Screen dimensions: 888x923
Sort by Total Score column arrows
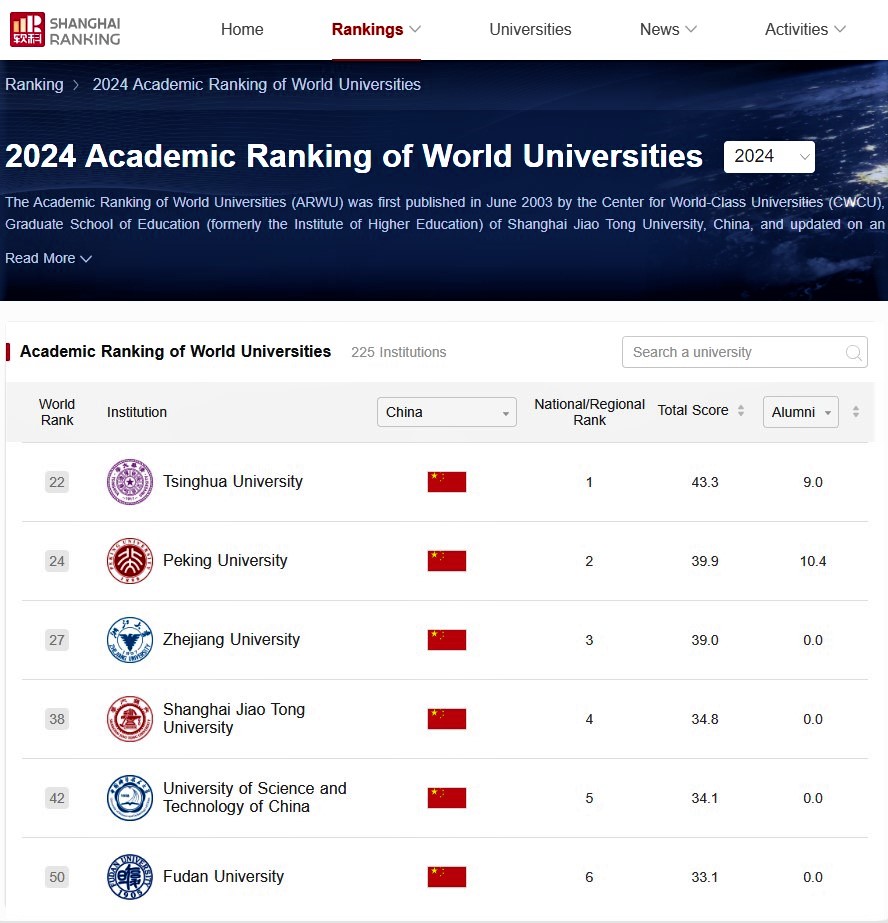pos(741,411)
